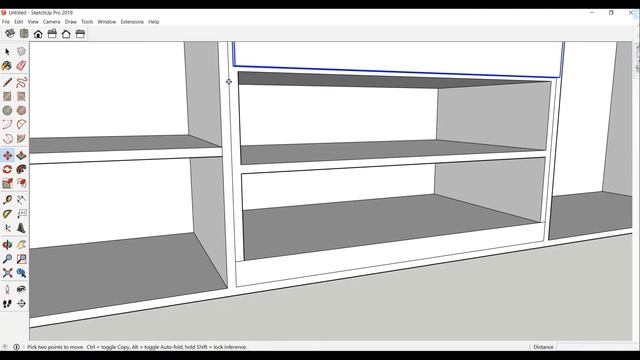The height and width of the screenshot is (360, 640).
Task: Open the Extensions menu
Action: (x=132, y=22)
